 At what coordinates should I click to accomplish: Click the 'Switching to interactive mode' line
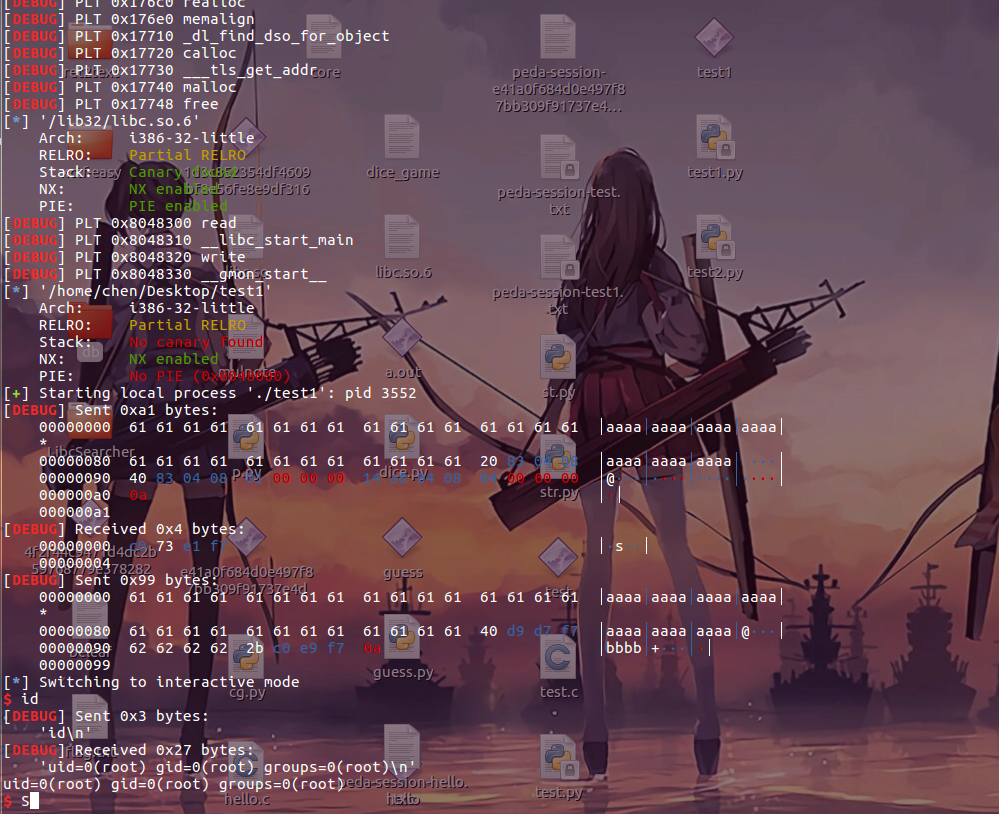[152, 682]
